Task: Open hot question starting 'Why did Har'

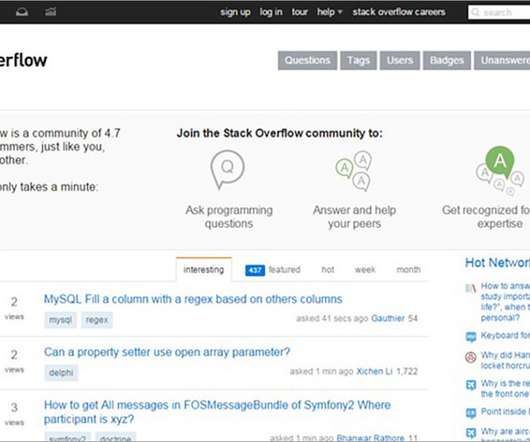Action: [505, 360]
